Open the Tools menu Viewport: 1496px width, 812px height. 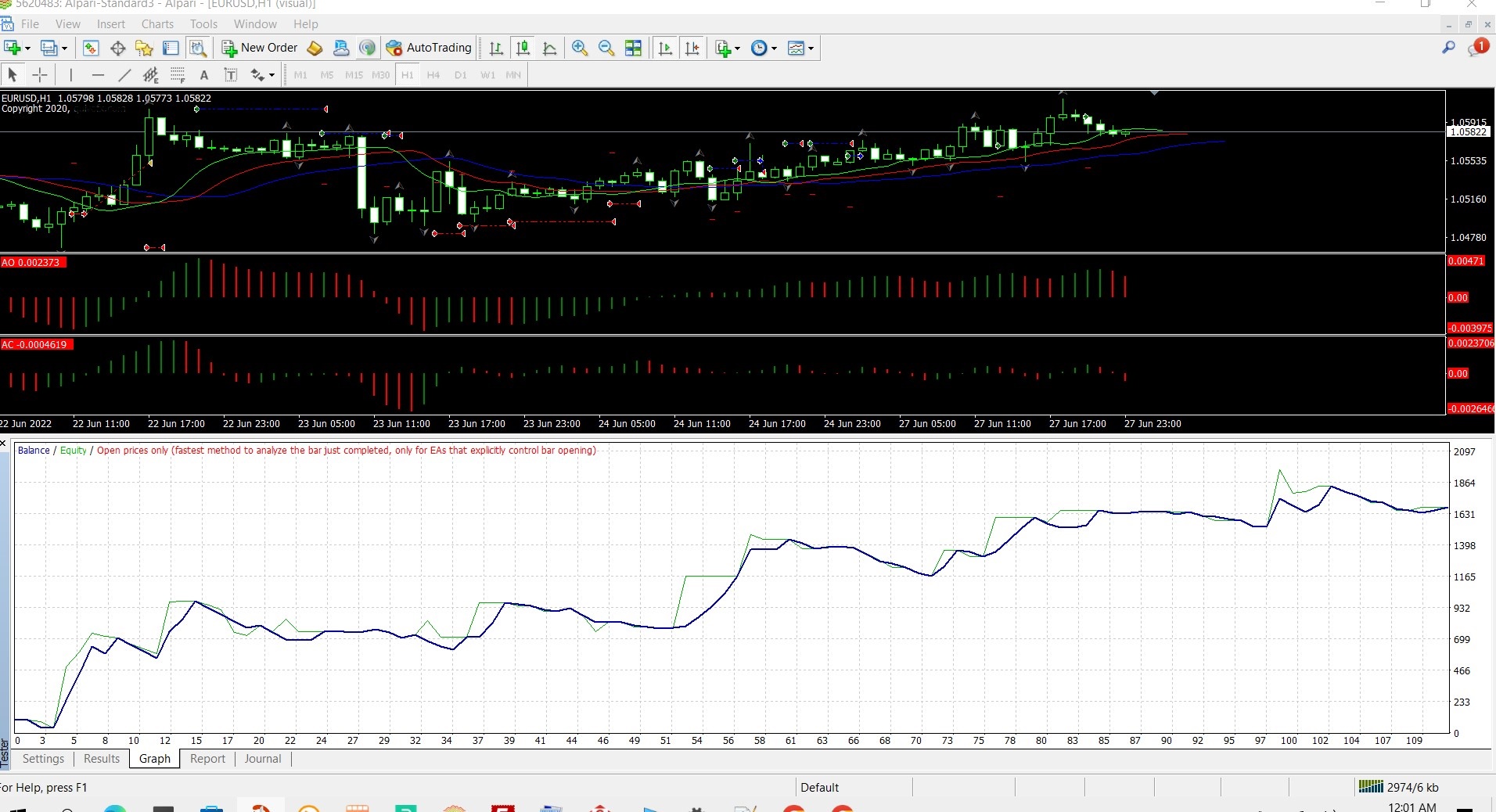203,24
